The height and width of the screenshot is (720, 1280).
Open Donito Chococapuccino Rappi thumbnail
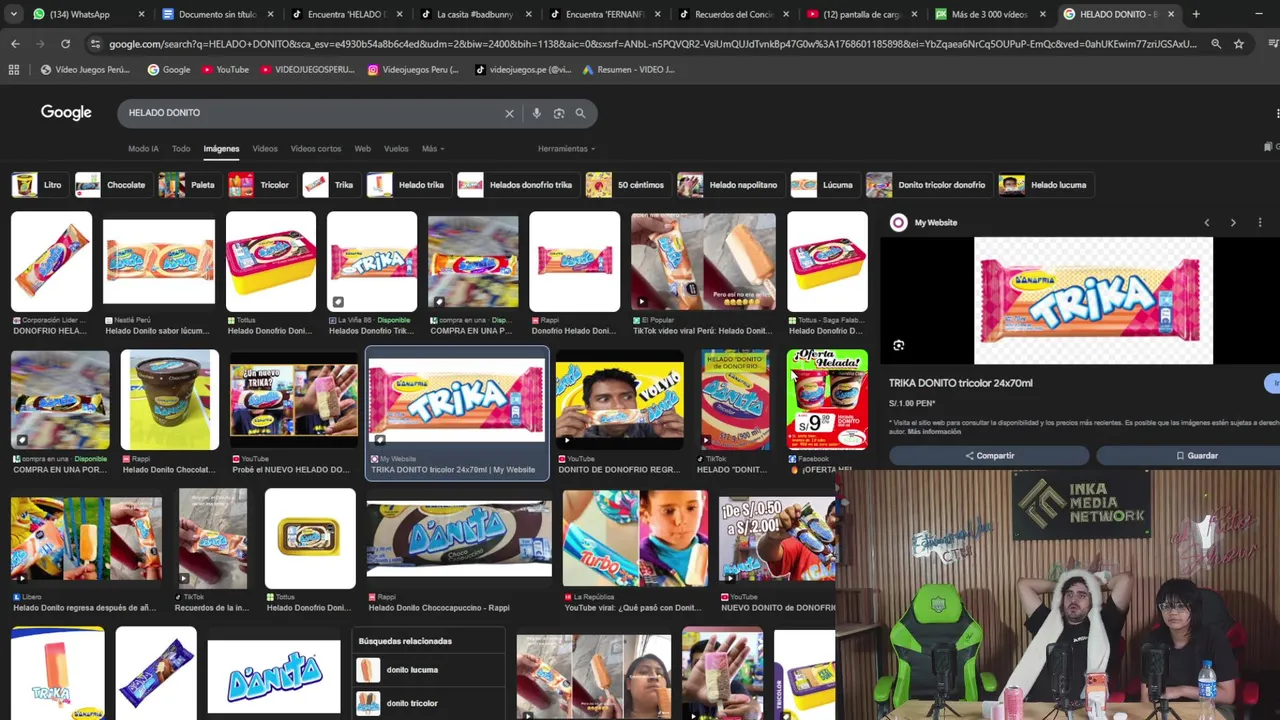point(459,539)
